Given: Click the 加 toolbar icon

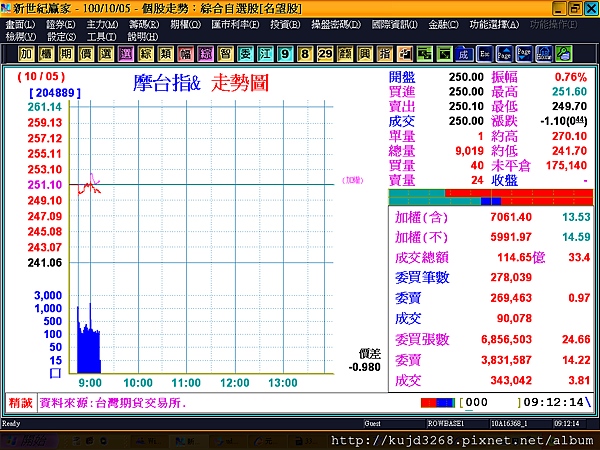Looking at the screenshot, I should pyautogui.click(x=26, y=54).
